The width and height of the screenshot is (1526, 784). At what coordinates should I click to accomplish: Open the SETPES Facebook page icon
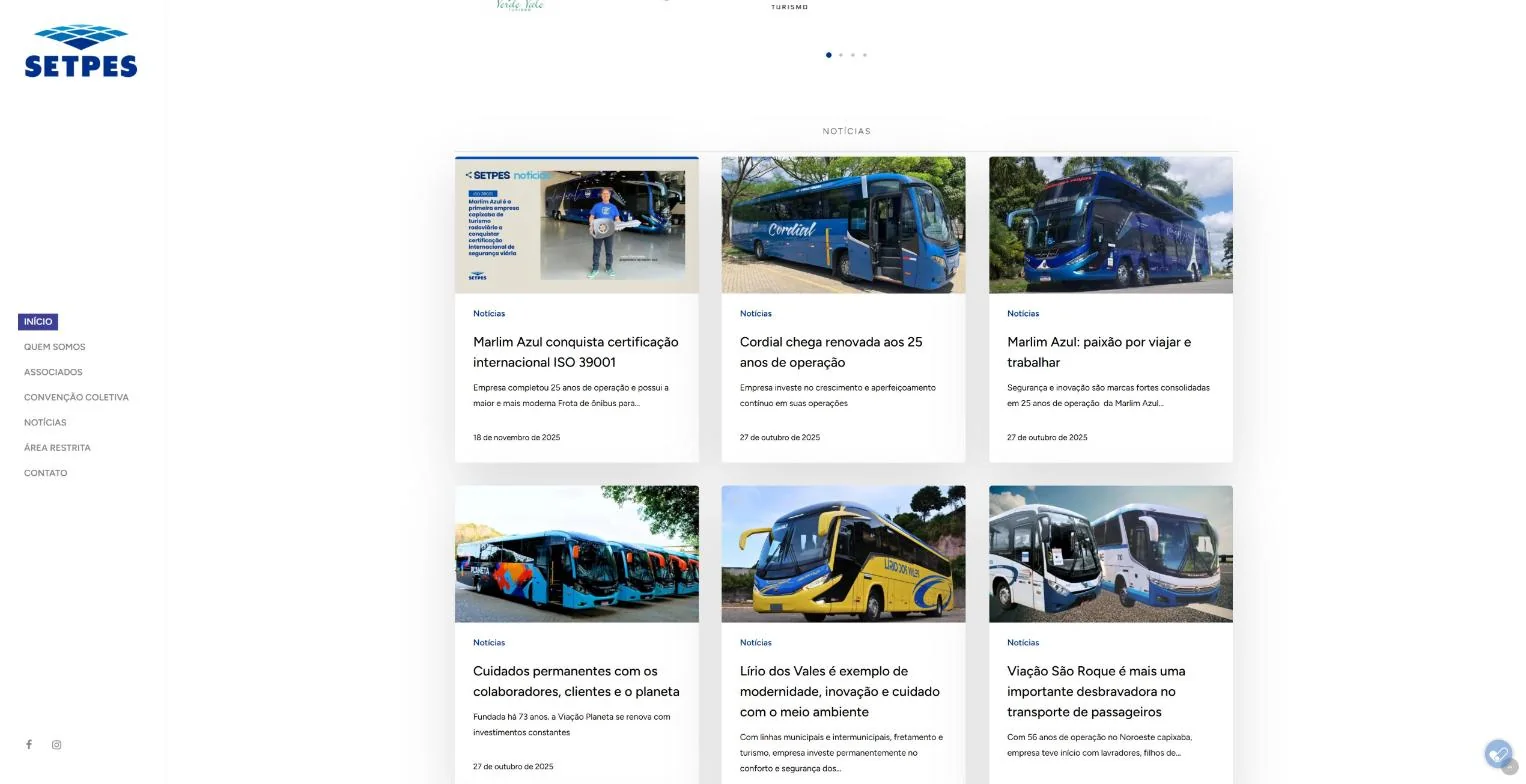click(29, 744)
